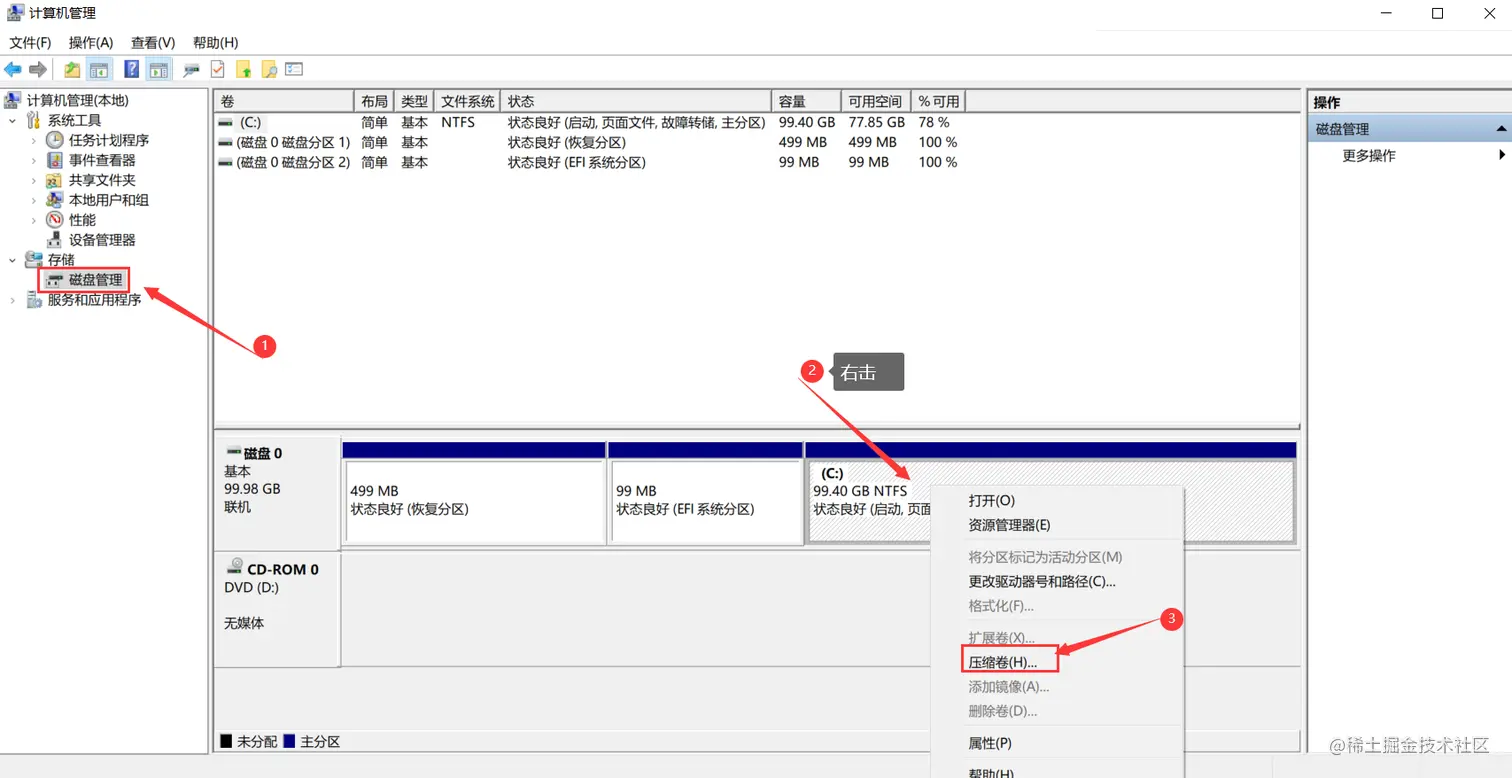Sort by the 文件系统 column header
This screenshot has width=1512, height=778.
click(468, 101)
